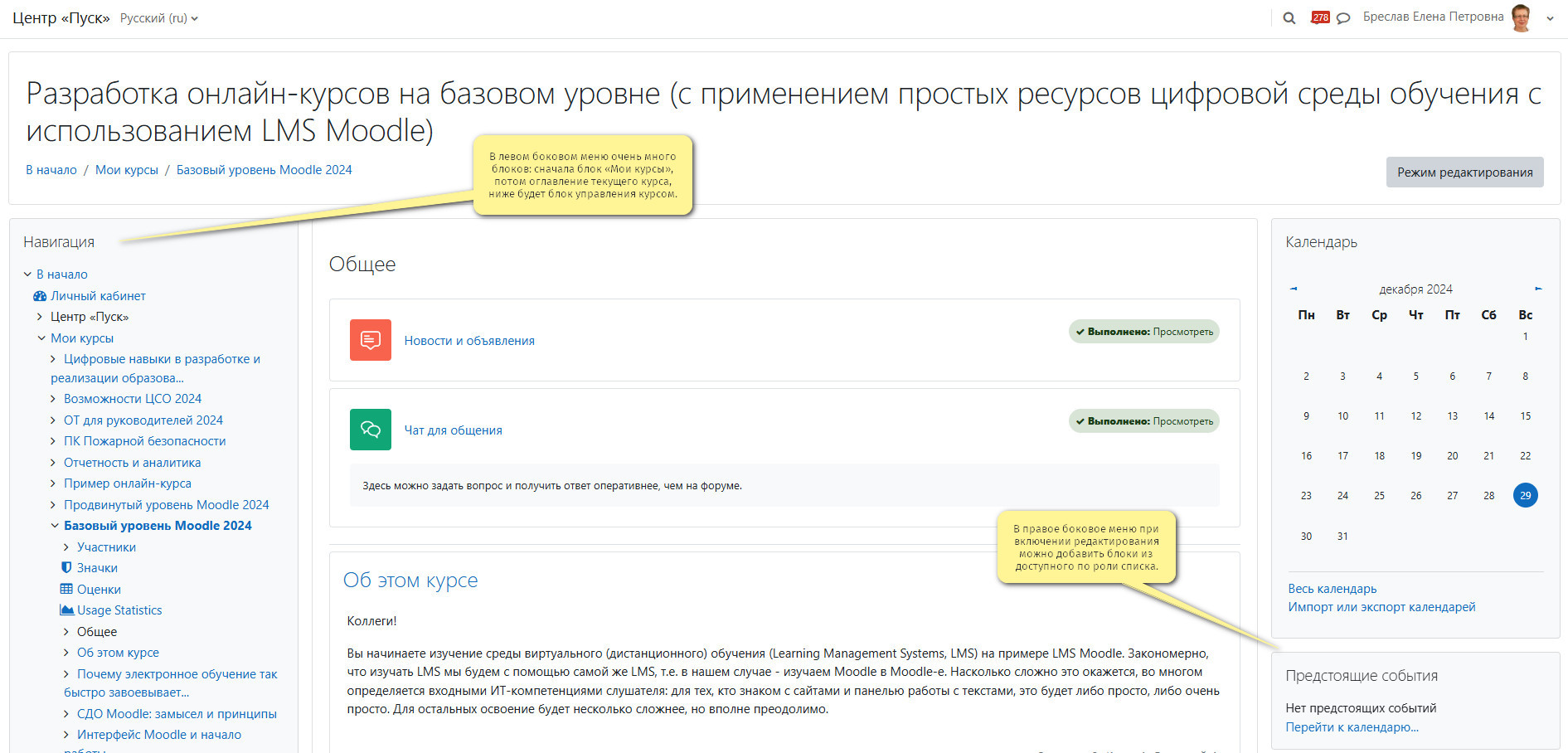Open the Личный кабинет link
Viewport: 1568px width, 753px height.
coord(98,296)
